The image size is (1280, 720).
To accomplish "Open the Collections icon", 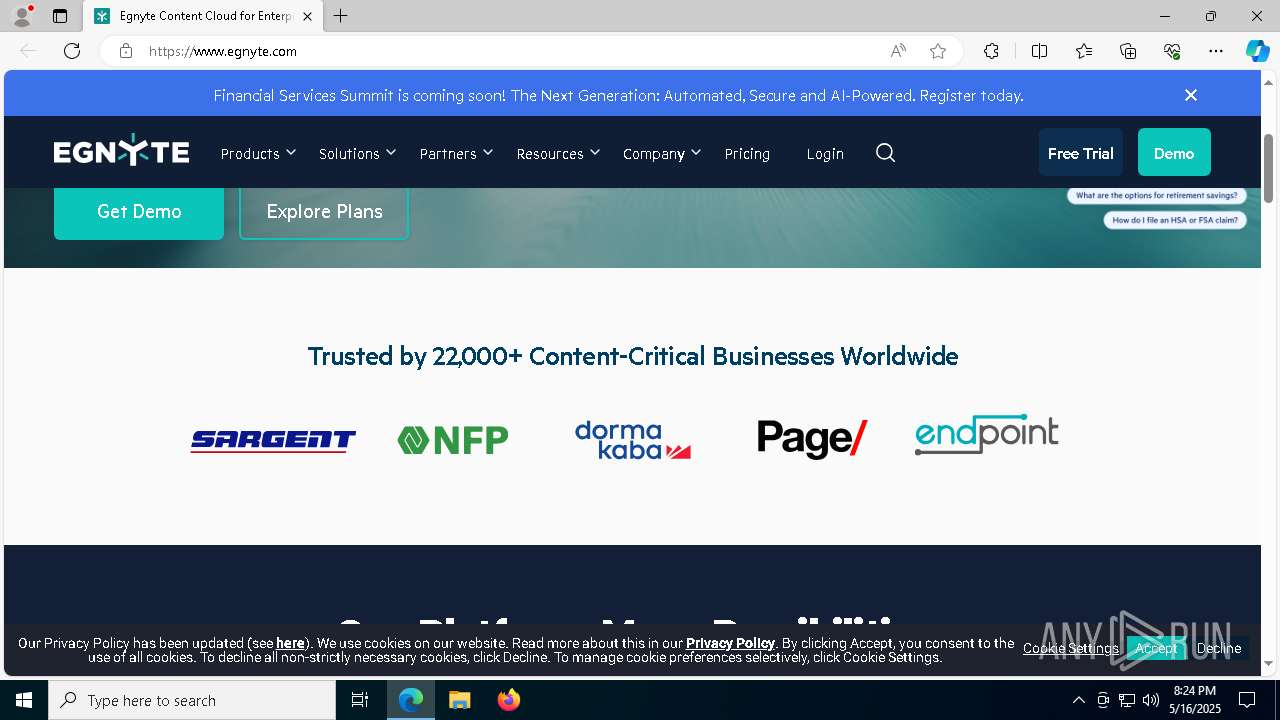I will point(1128,51).
